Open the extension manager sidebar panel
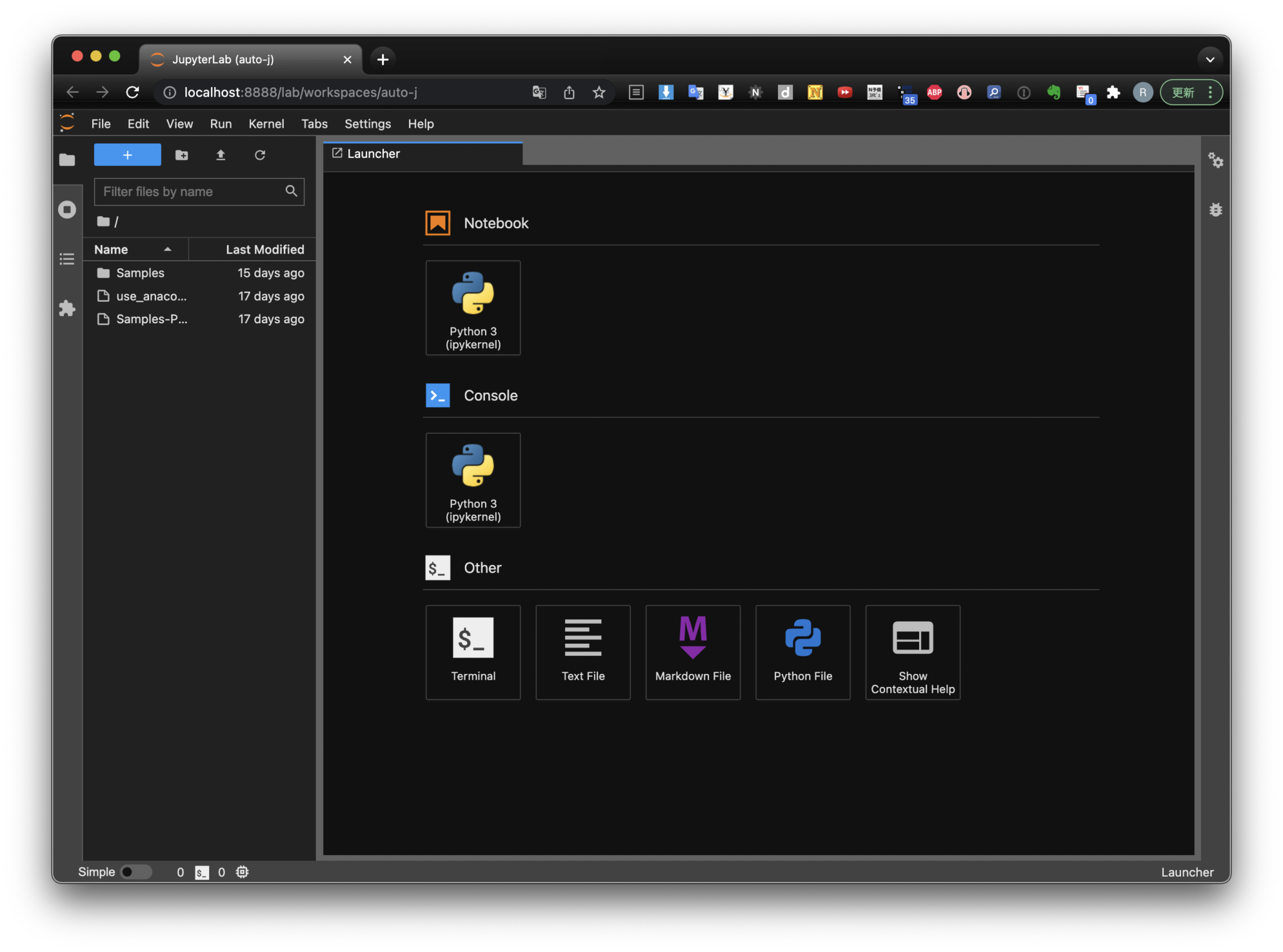This screenshot has width=1283, height=952. point(66,308)
